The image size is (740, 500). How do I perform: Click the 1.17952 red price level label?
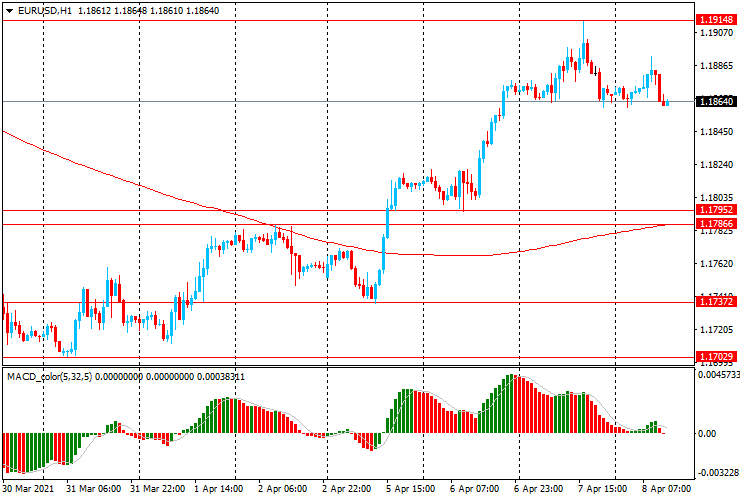pyautogui.click(x=716, y=210)
